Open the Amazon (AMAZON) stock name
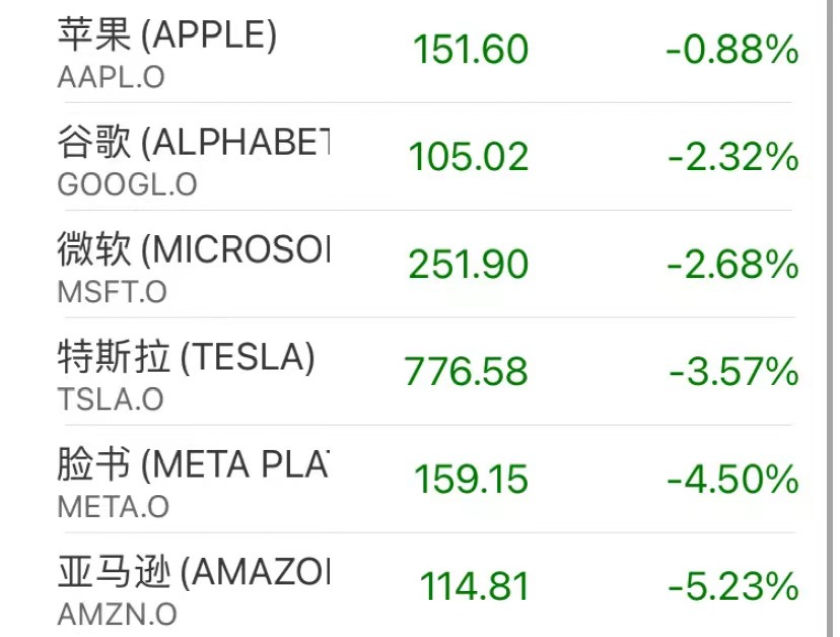The height and width of the screenshot is (637, 840). coord(194,572)
